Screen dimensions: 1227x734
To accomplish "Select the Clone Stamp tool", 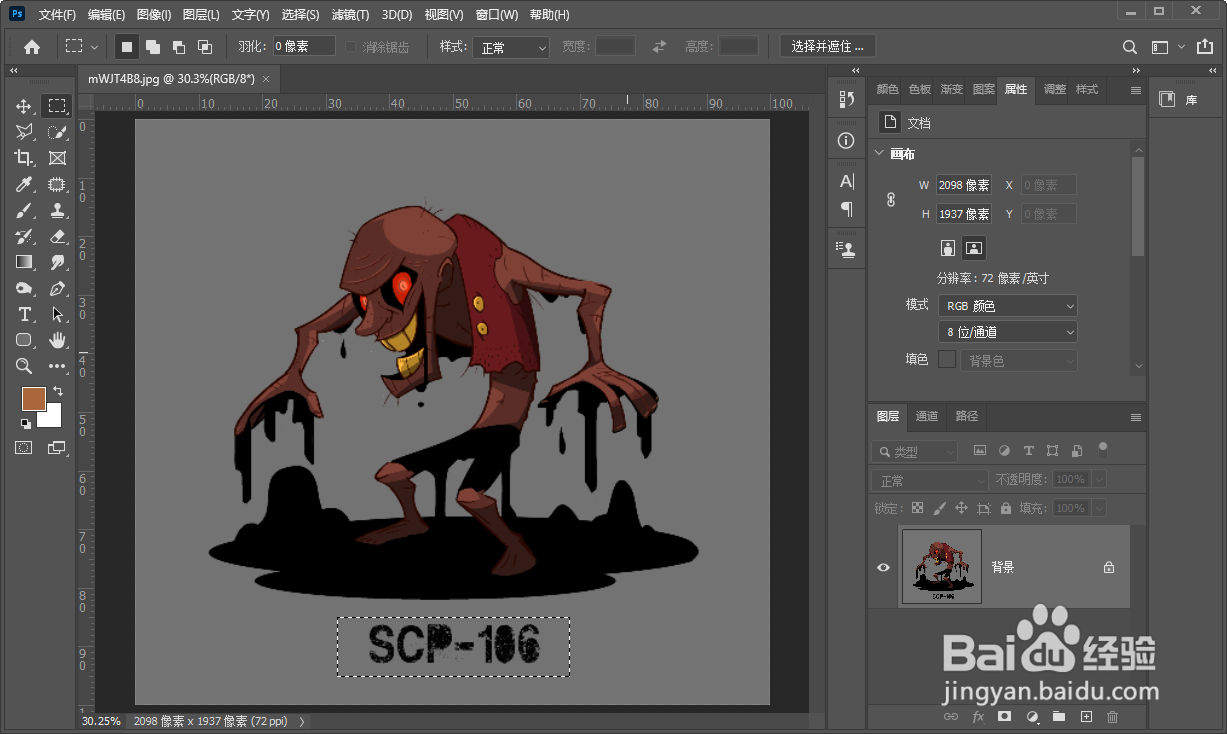I will click(x=57, y=210).
